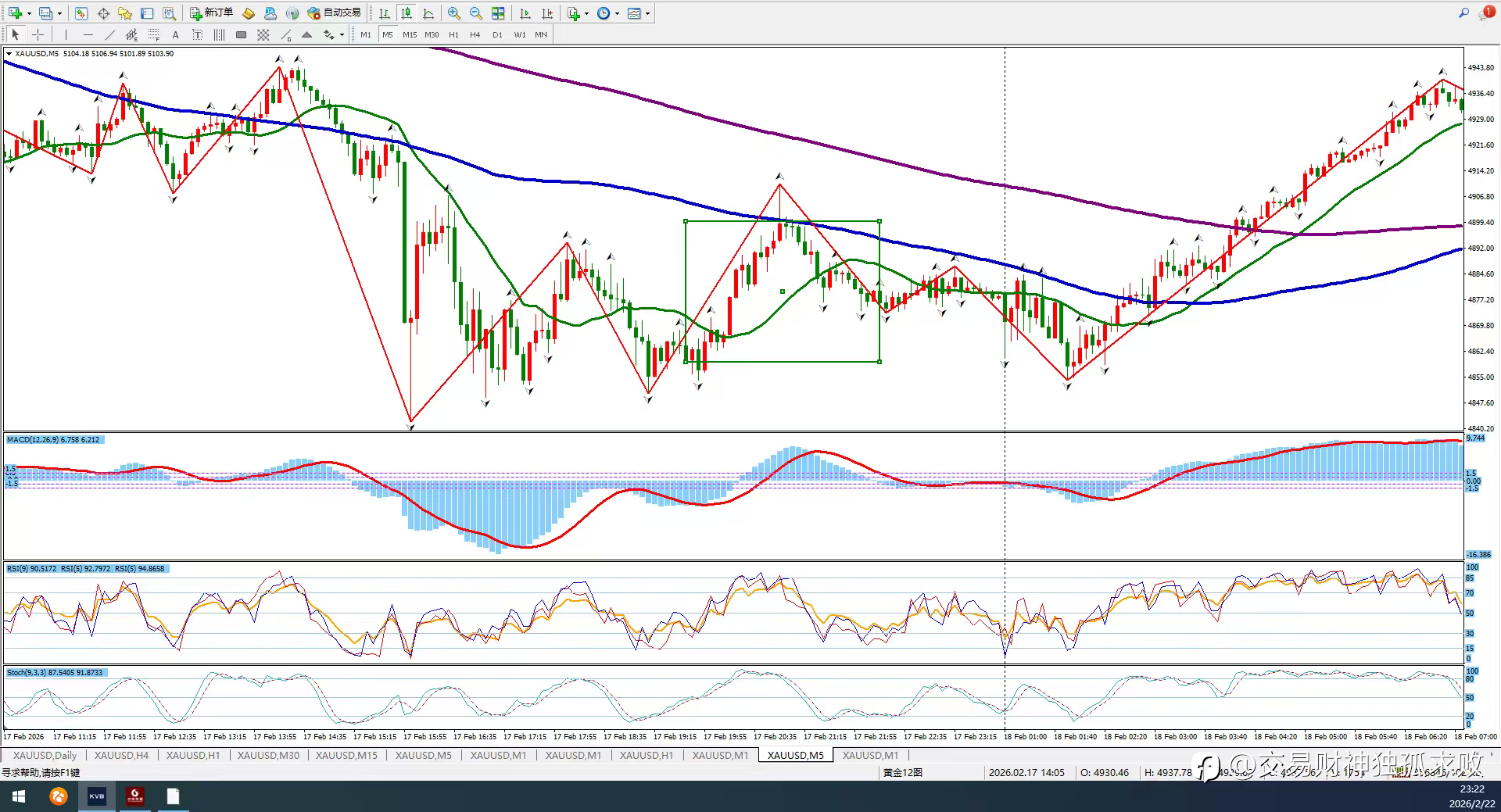Zoom in on the chart
1501x812 pixels.
(454, 13)
